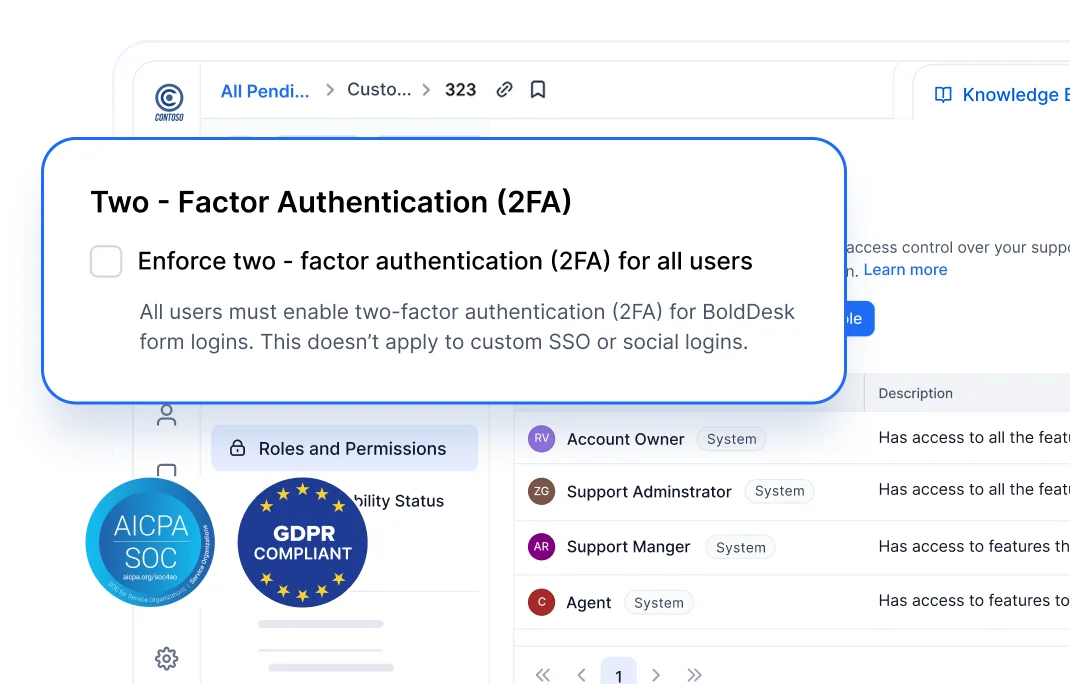Expand the All Pending breadcrumb chevron

coord(328,90)
